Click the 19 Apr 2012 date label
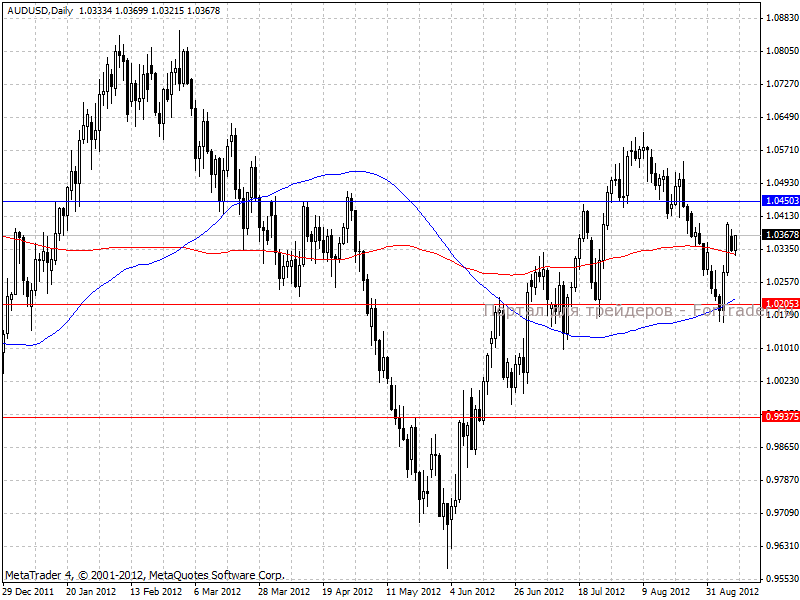This screenshot has width=800, height=600. pos(347,592)
